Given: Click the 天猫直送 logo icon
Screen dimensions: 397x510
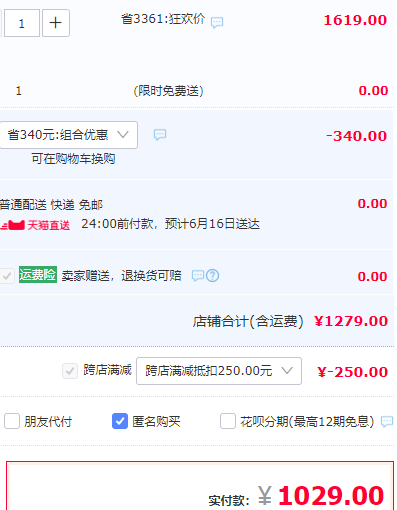Looking at the screenshot, I should [13, 225].
